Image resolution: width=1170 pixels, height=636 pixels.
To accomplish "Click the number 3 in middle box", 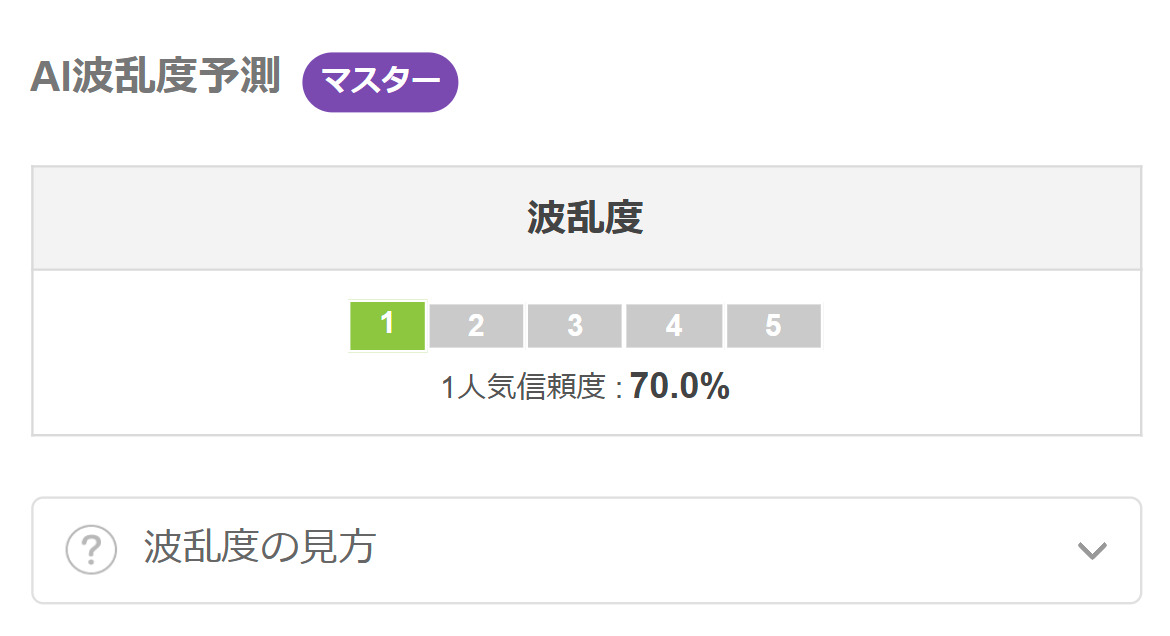I will 575,325.
